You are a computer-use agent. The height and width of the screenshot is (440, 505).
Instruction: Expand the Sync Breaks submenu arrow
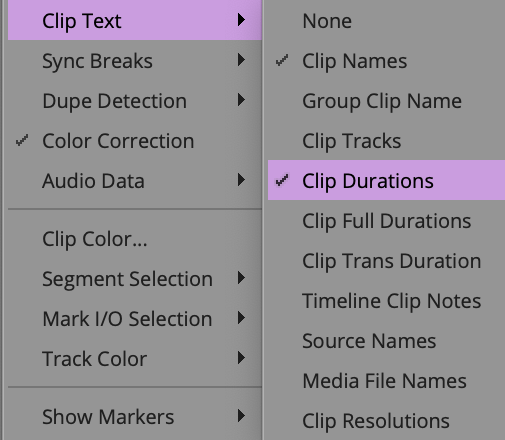(x=241, y=60)
